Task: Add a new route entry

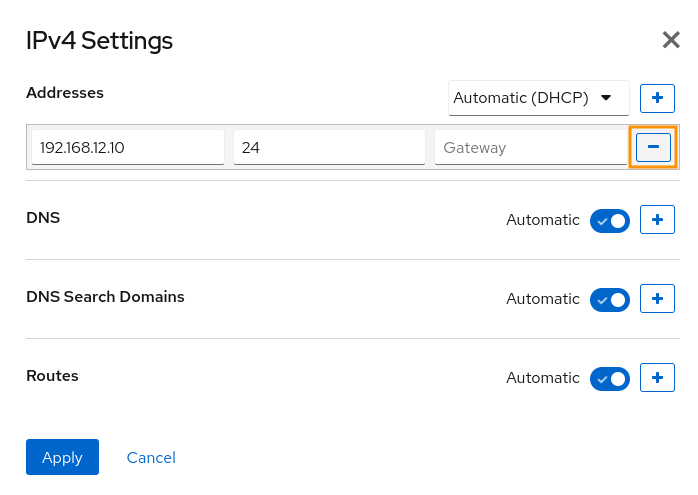Action: click(657, 377)
